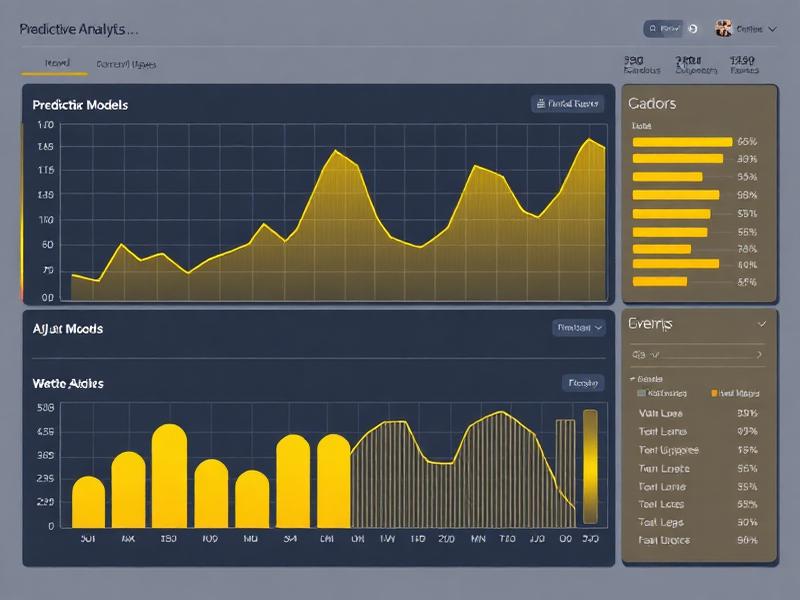Click the tallest yellow bar in bar chart
This screenshot has width=800, height=600.
pos(169,475)
